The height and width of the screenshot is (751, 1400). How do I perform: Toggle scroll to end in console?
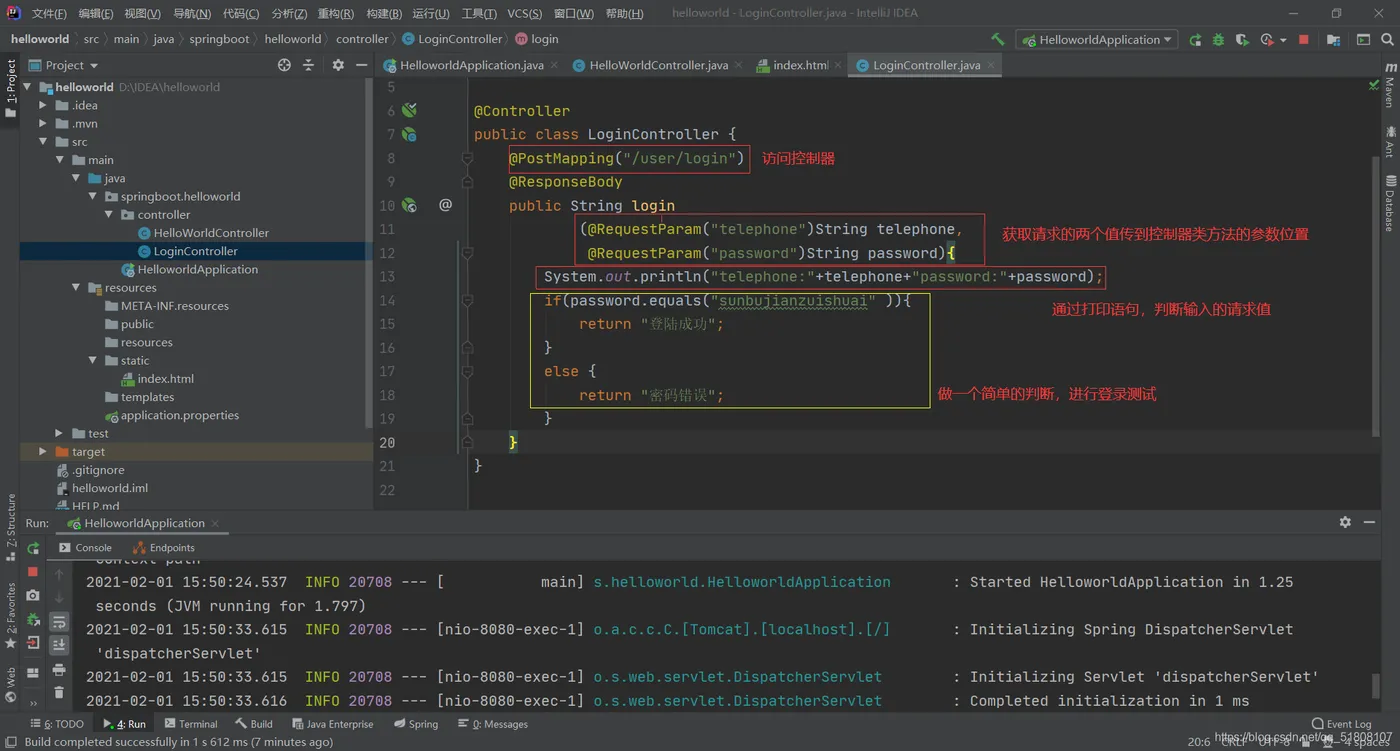pos(59,645)
